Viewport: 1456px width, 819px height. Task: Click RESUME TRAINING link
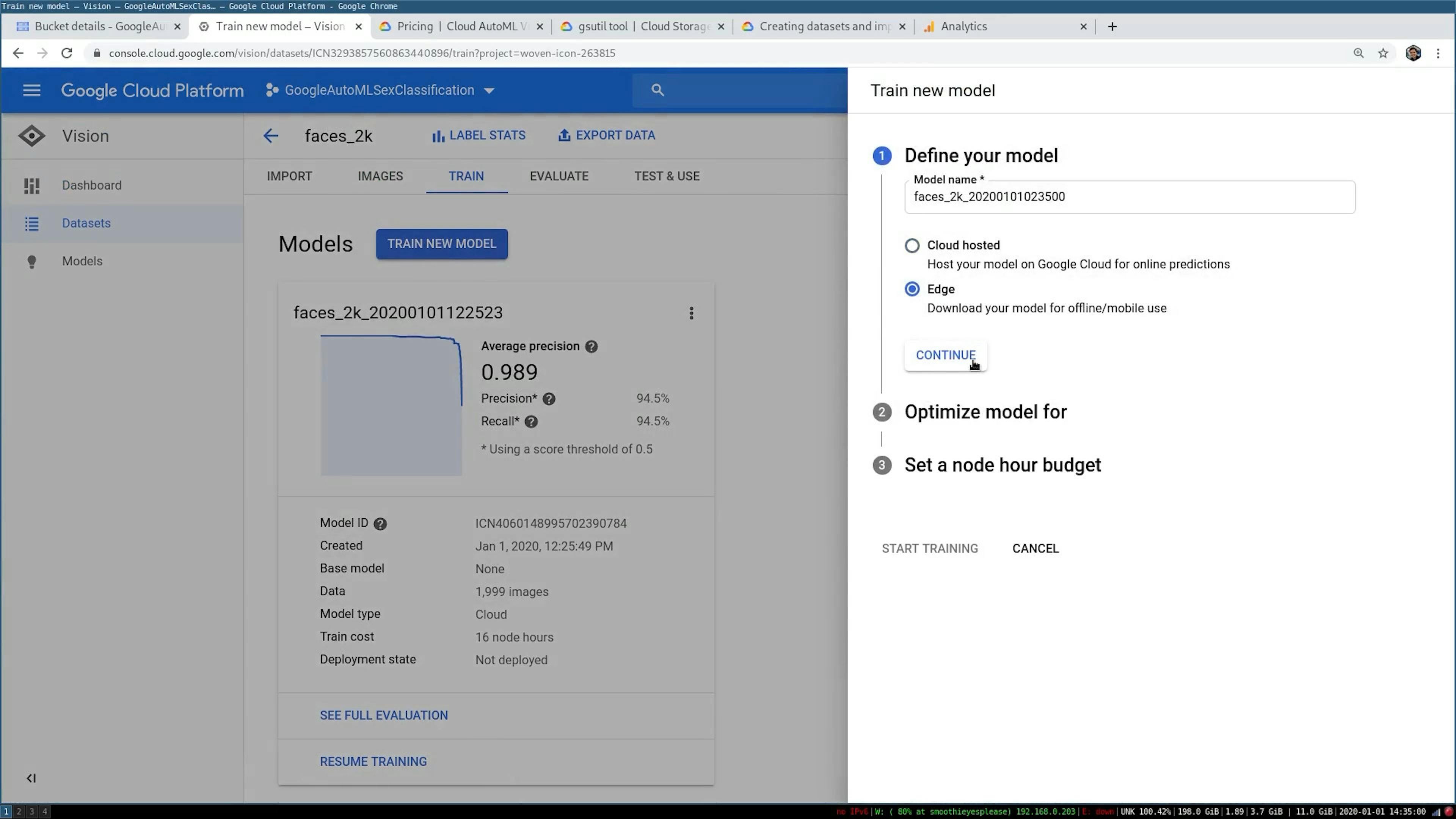373,762
